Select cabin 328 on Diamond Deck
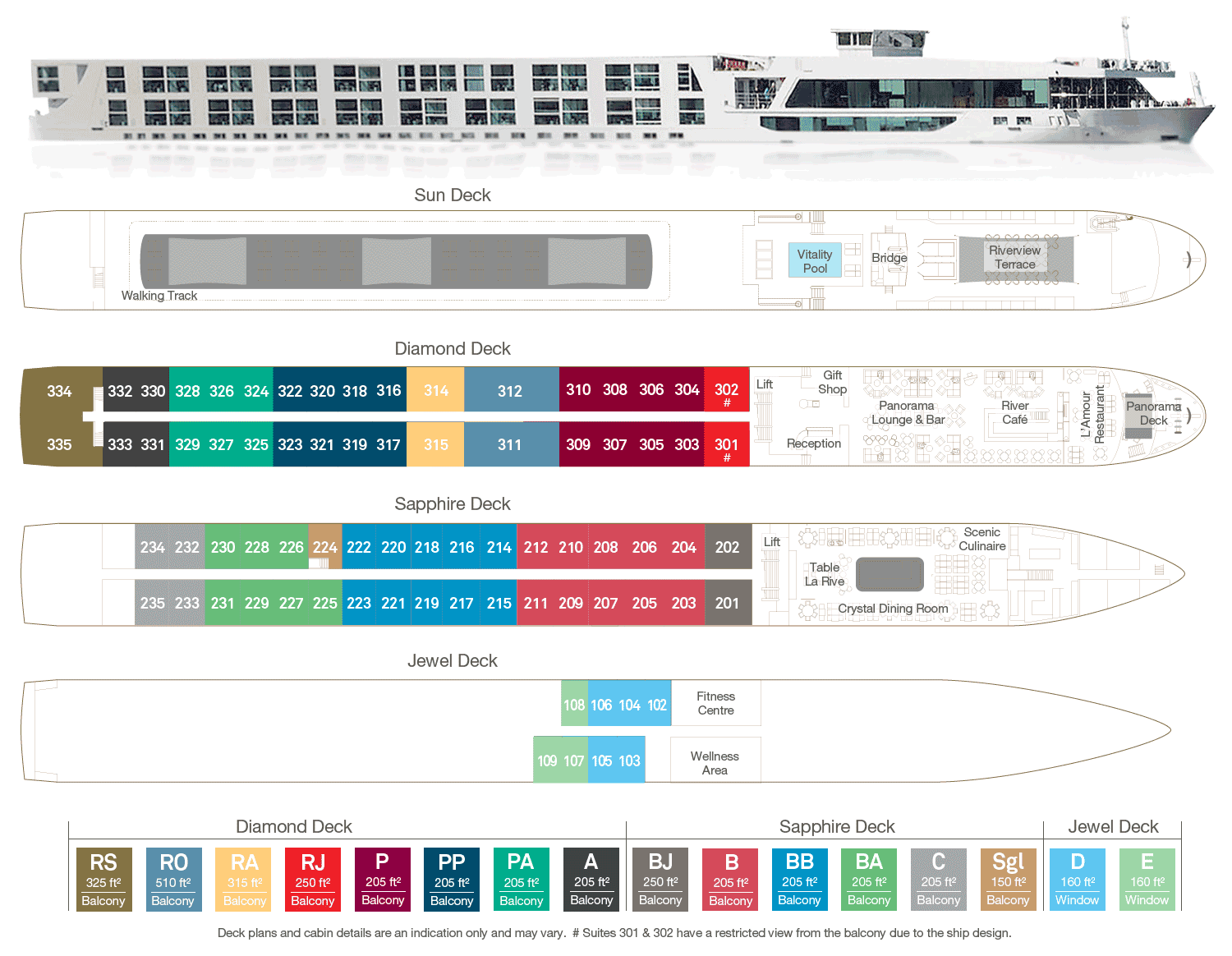Image resolution: width=1232 pixels, height=956 pixels. 187,391
